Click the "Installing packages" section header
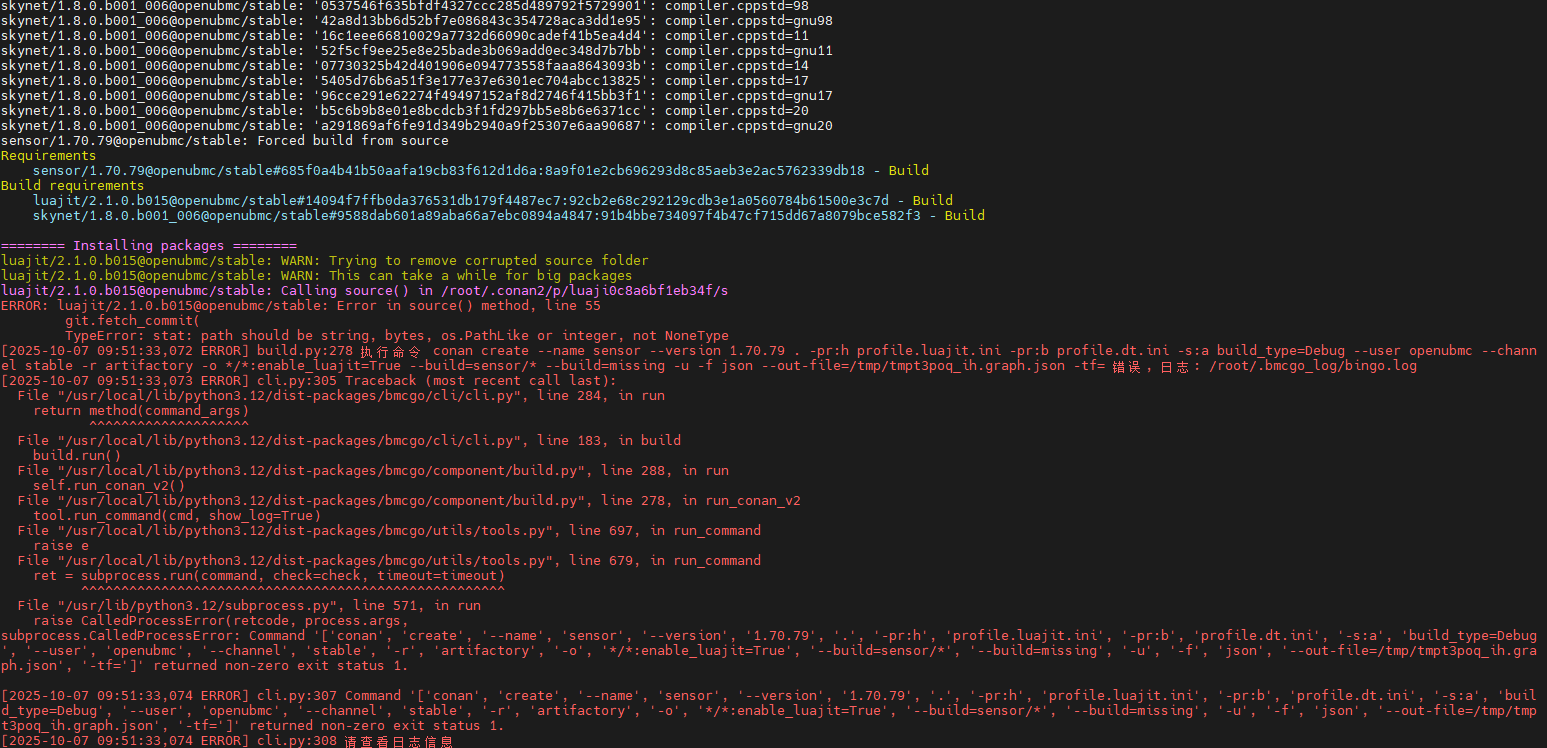The width and height of the screenshot is (1547, 748). [148, 246]
